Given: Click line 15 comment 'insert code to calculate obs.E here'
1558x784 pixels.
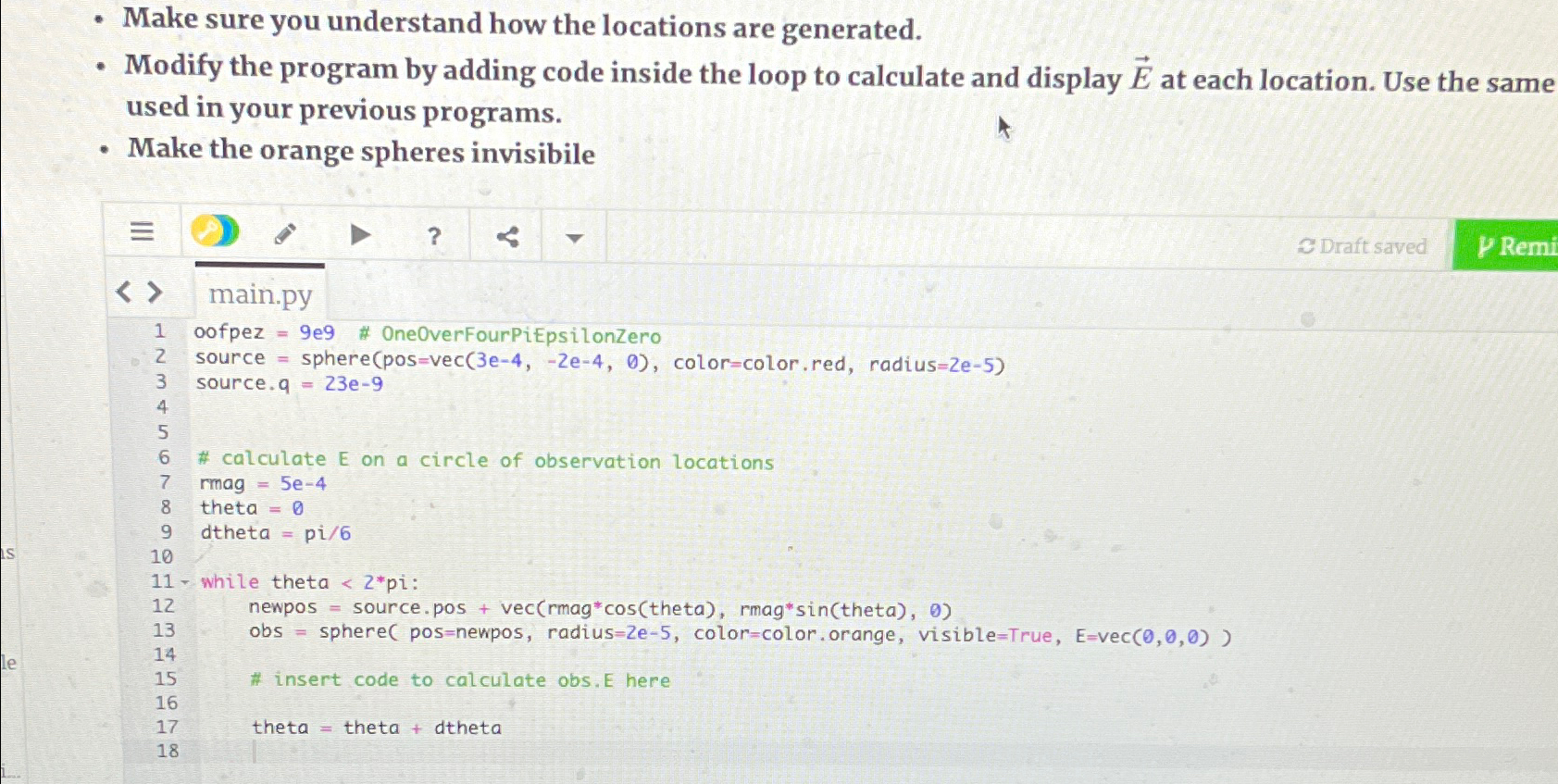Looking at the screenshot, I should (459, 680).
